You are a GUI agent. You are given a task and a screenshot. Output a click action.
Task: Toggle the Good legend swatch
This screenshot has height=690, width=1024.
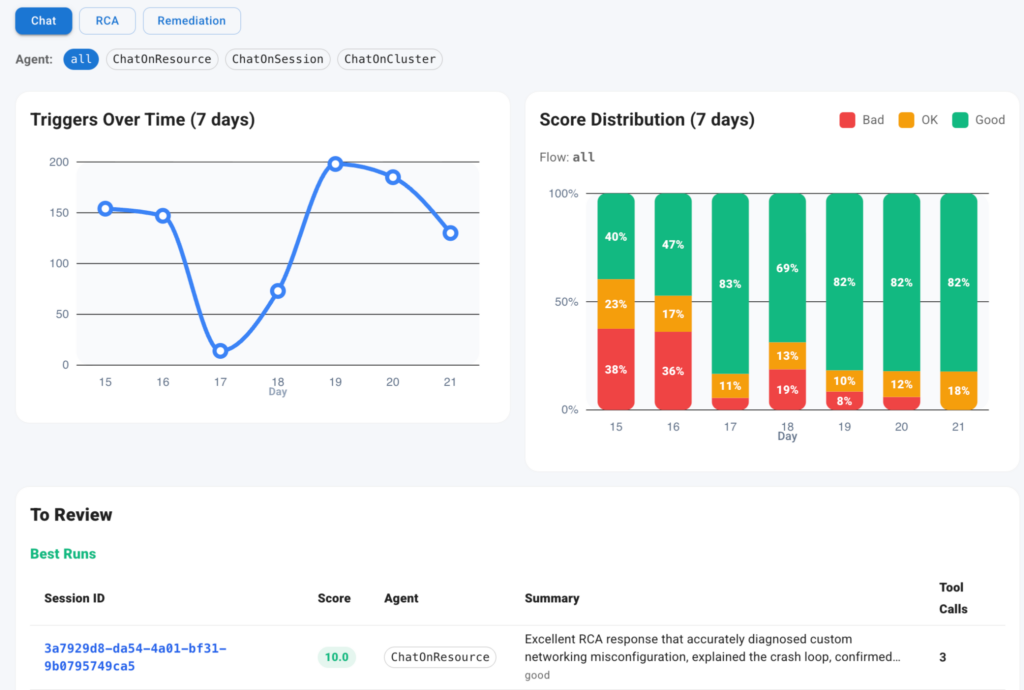coord(960,120)
